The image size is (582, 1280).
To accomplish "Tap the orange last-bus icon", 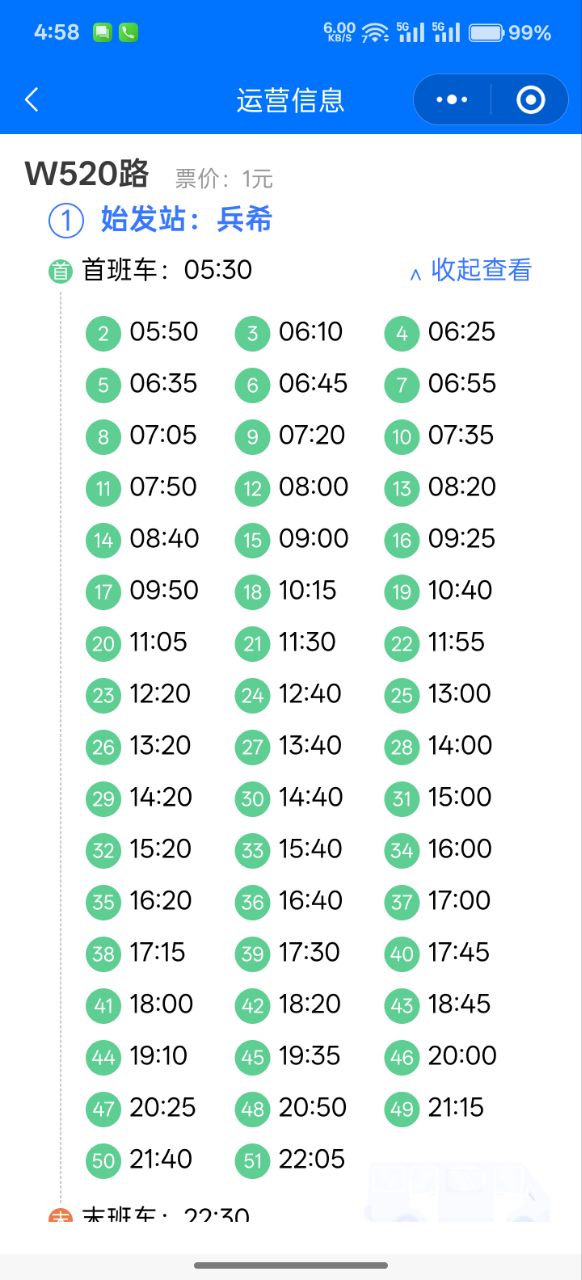I will click(61, 1216).
